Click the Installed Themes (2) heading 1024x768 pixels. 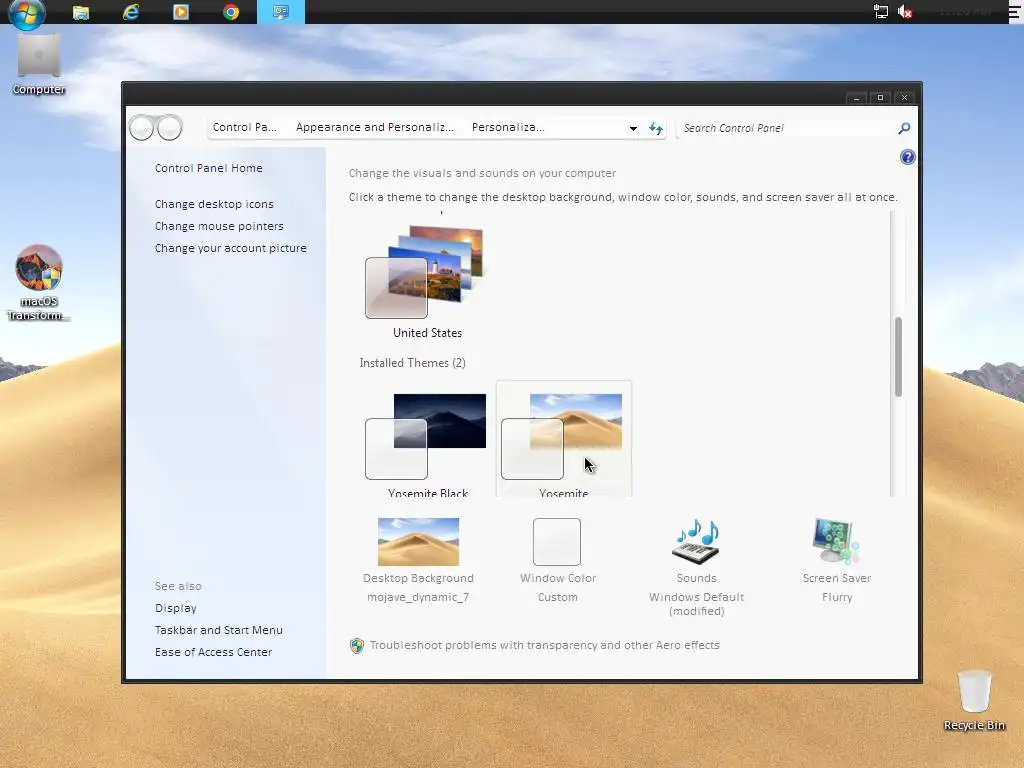pos(412,363)
